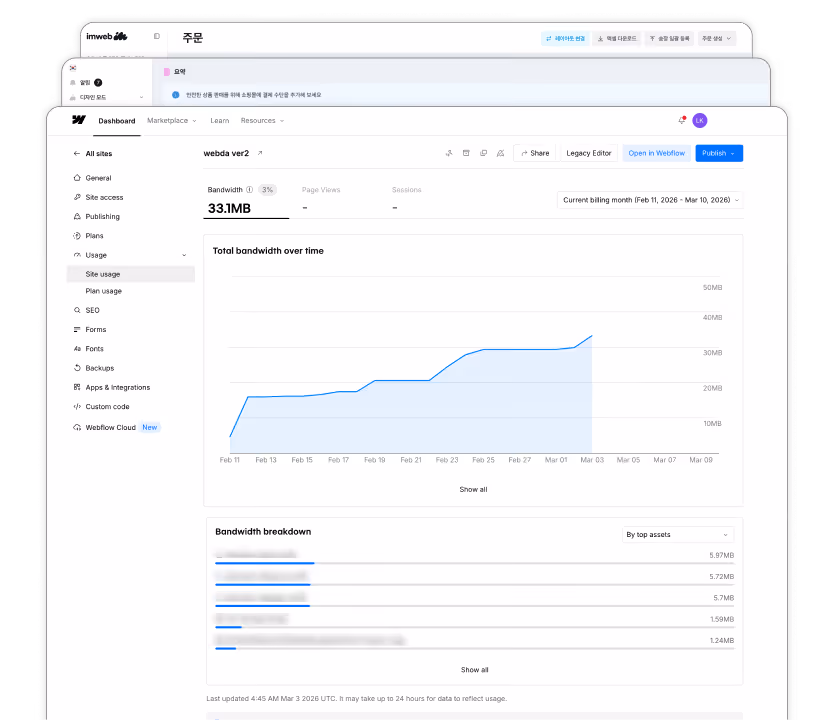Viewport: 834px width, 720px height.
Task: Click the 5.97MB asset bandwidth bar
Action: [x=474, y=563]
